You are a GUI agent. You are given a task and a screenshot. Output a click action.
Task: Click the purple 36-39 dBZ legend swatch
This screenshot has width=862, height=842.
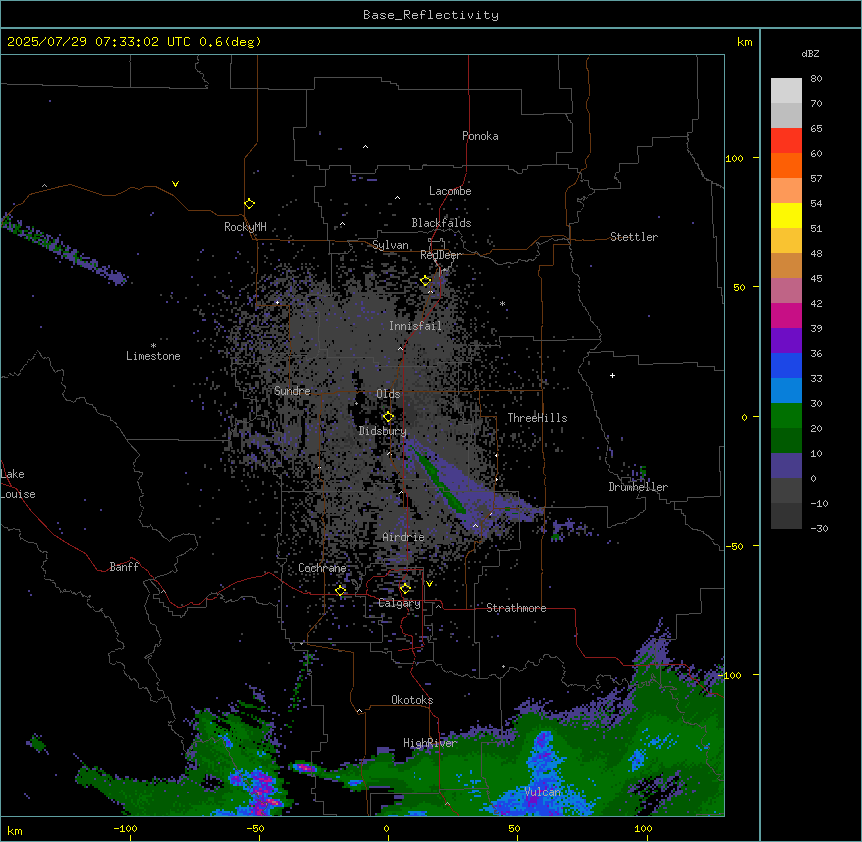786,341
